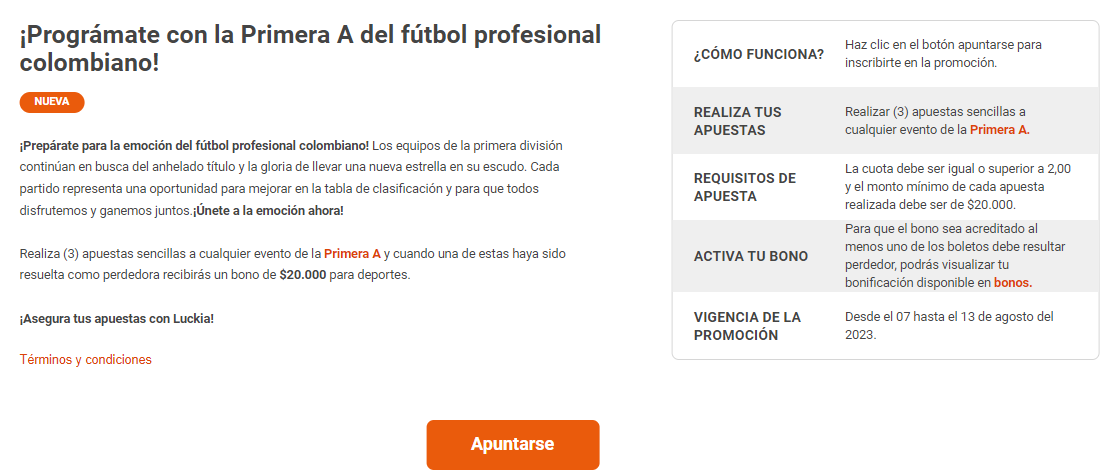Click the orange Apuntarse button
The height and width of the screenshot is (476, 1103).
(x=512, y=444)
